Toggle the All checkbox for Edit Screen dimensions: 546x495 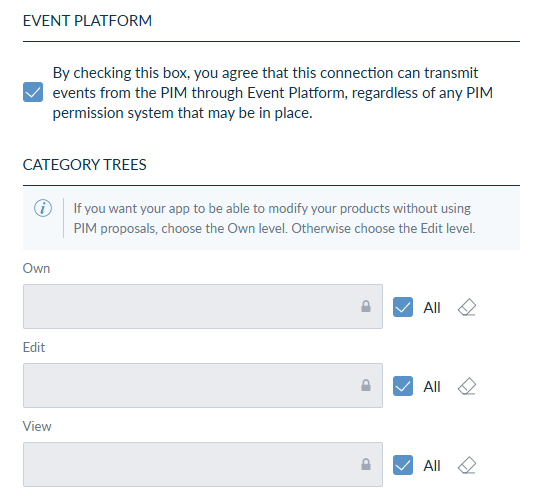click(x=403, y=386)
